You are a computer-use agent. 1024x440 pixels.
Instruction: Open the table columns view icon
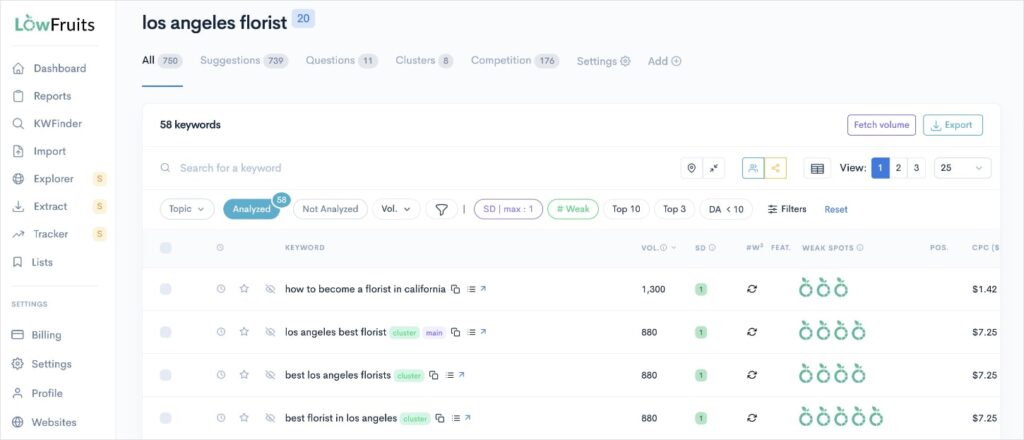[817, 168]
